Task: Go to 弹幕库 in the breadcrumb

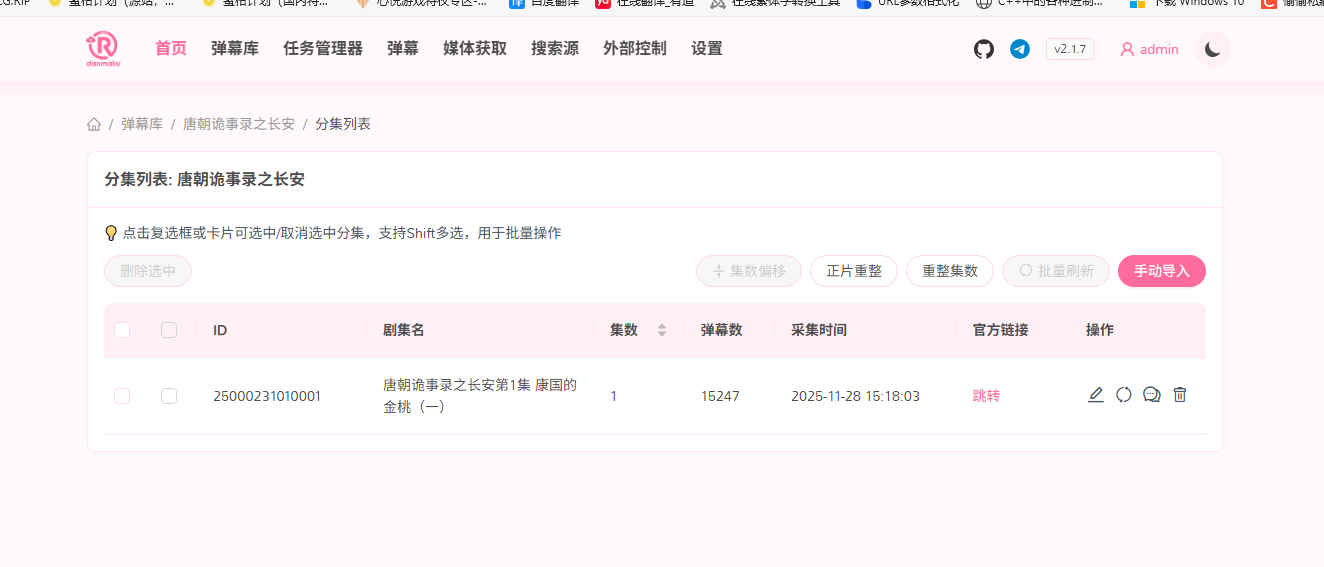Action: click(x=142, y=124)
